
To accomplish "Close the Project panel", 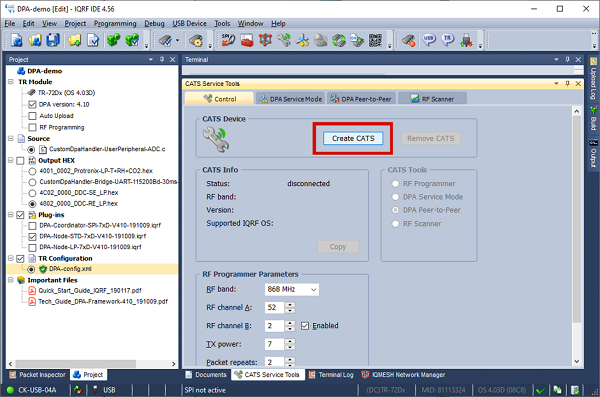I will pos(173,59).
